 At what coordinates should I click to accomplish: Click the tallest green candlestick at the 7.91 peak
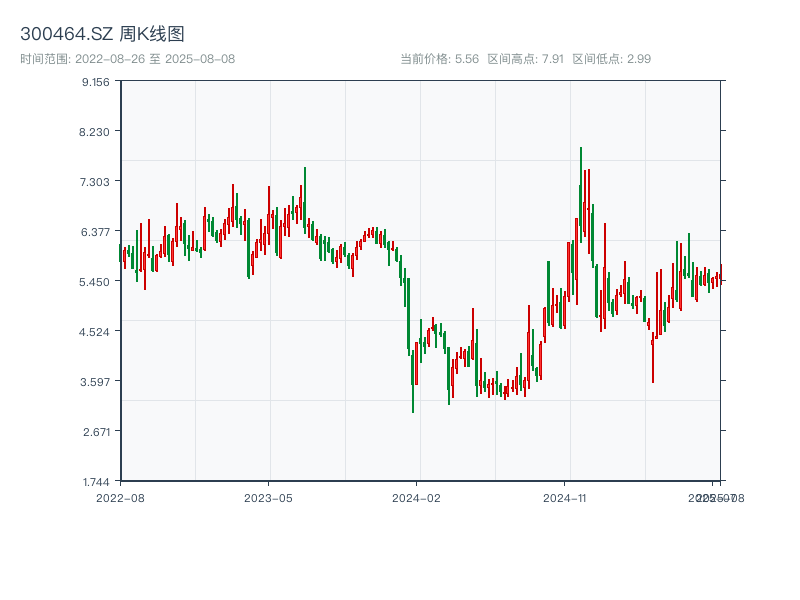coord(581,195)
